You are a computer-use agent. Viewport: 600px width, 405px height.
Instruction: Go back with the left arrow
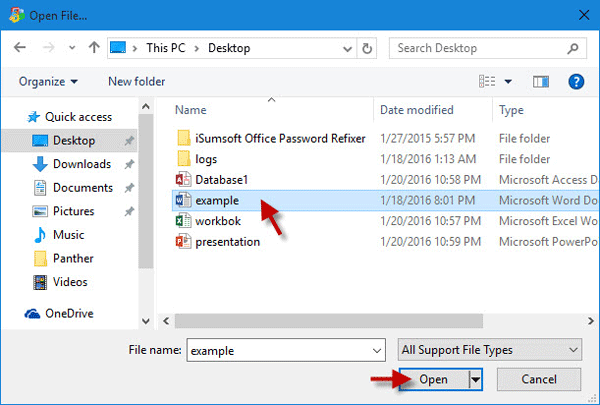pyautogui.click(x=20, y=47)
